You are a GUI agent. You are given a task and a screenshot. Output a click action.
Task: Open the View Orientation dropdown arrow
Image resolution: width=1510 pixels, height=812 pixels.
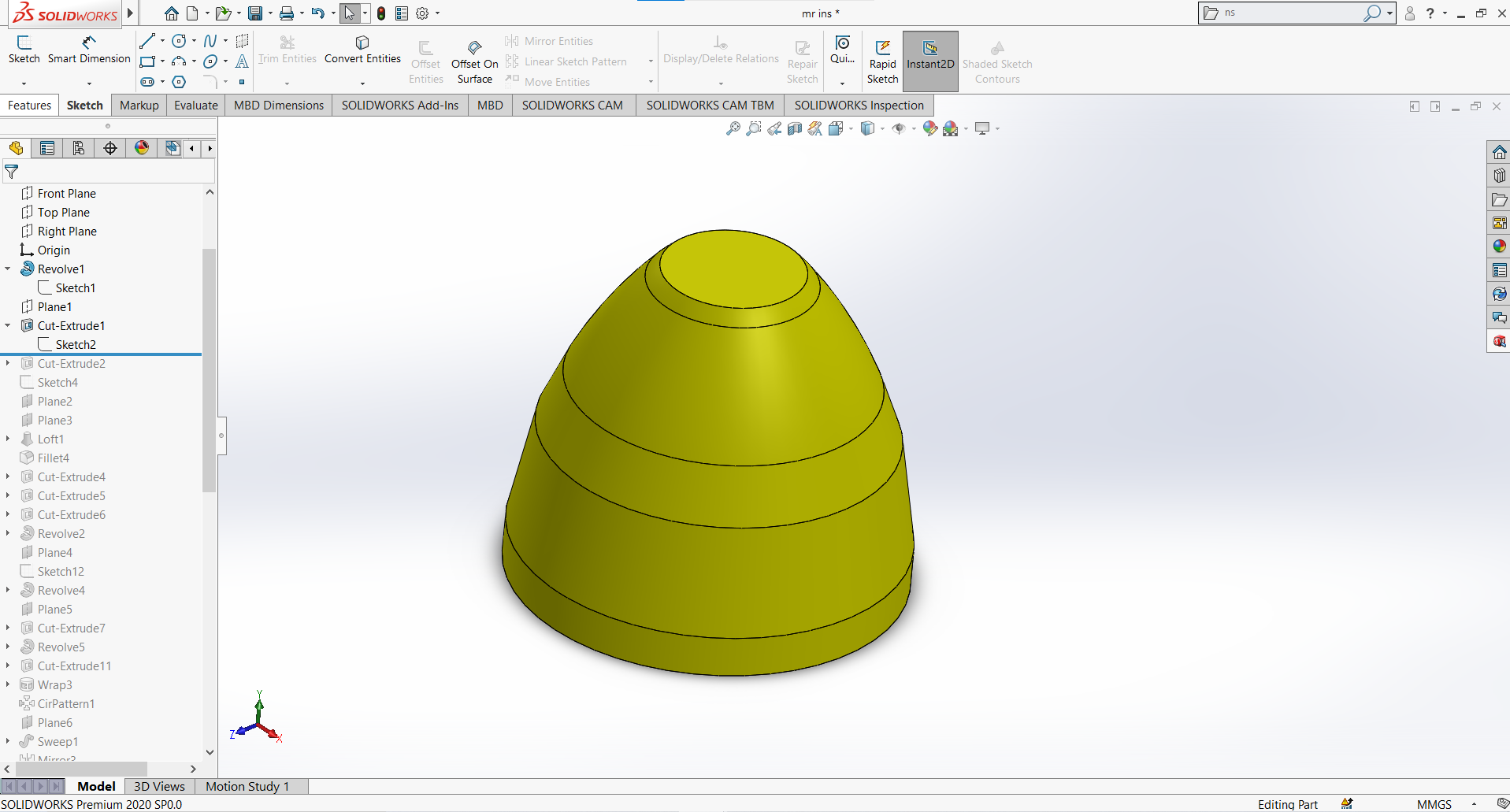851,128
